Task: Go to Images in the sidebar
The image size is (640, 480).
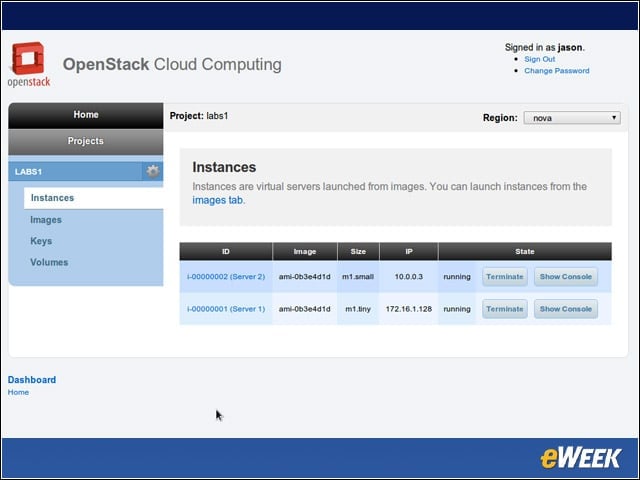Action: (46, 220)
